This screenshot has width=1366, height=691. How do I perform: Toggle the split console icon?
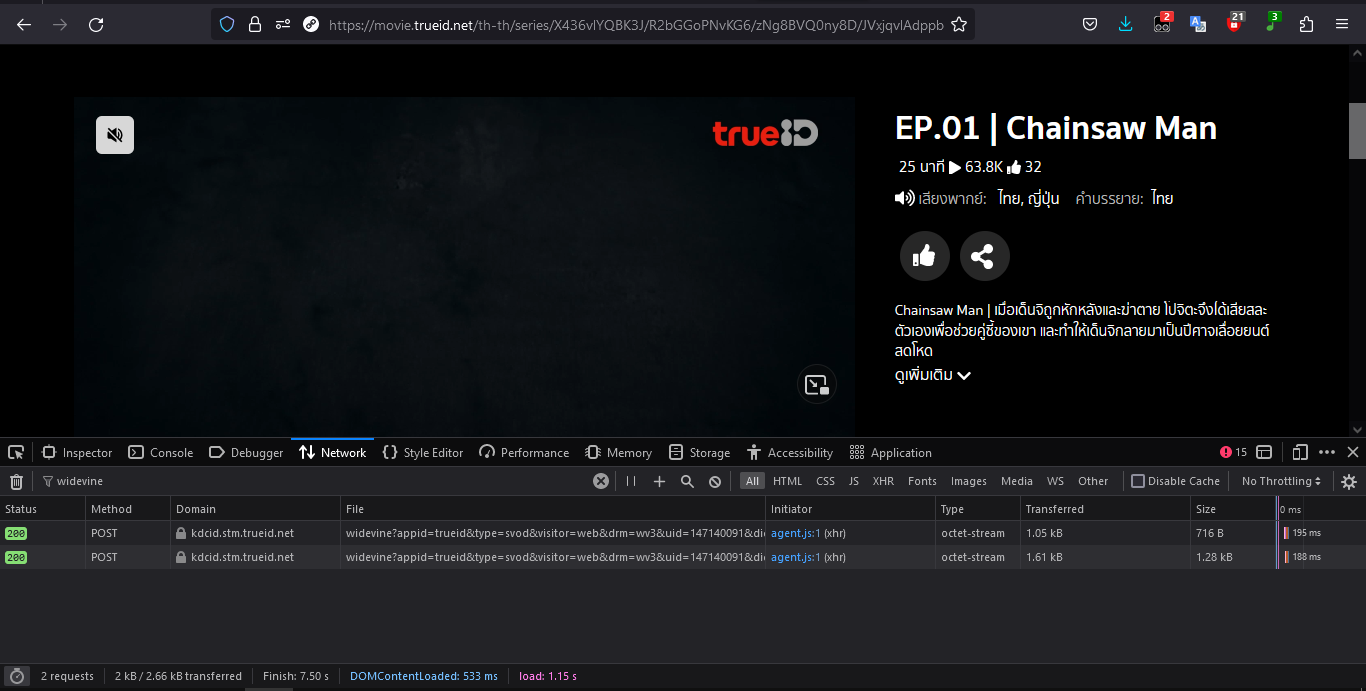[1264, 453]
